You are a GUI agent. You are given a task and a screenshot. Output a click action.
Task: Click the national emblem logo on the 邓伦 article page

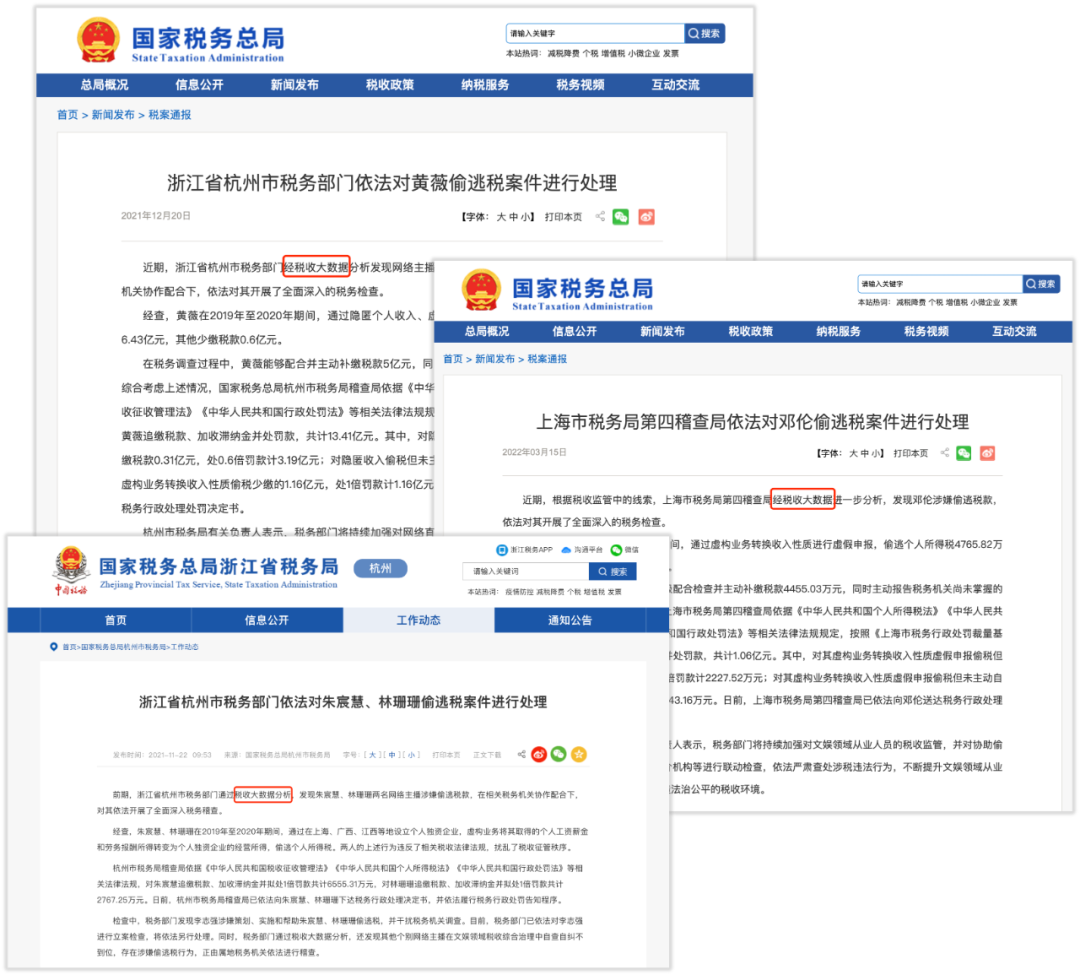coord(481,290)
